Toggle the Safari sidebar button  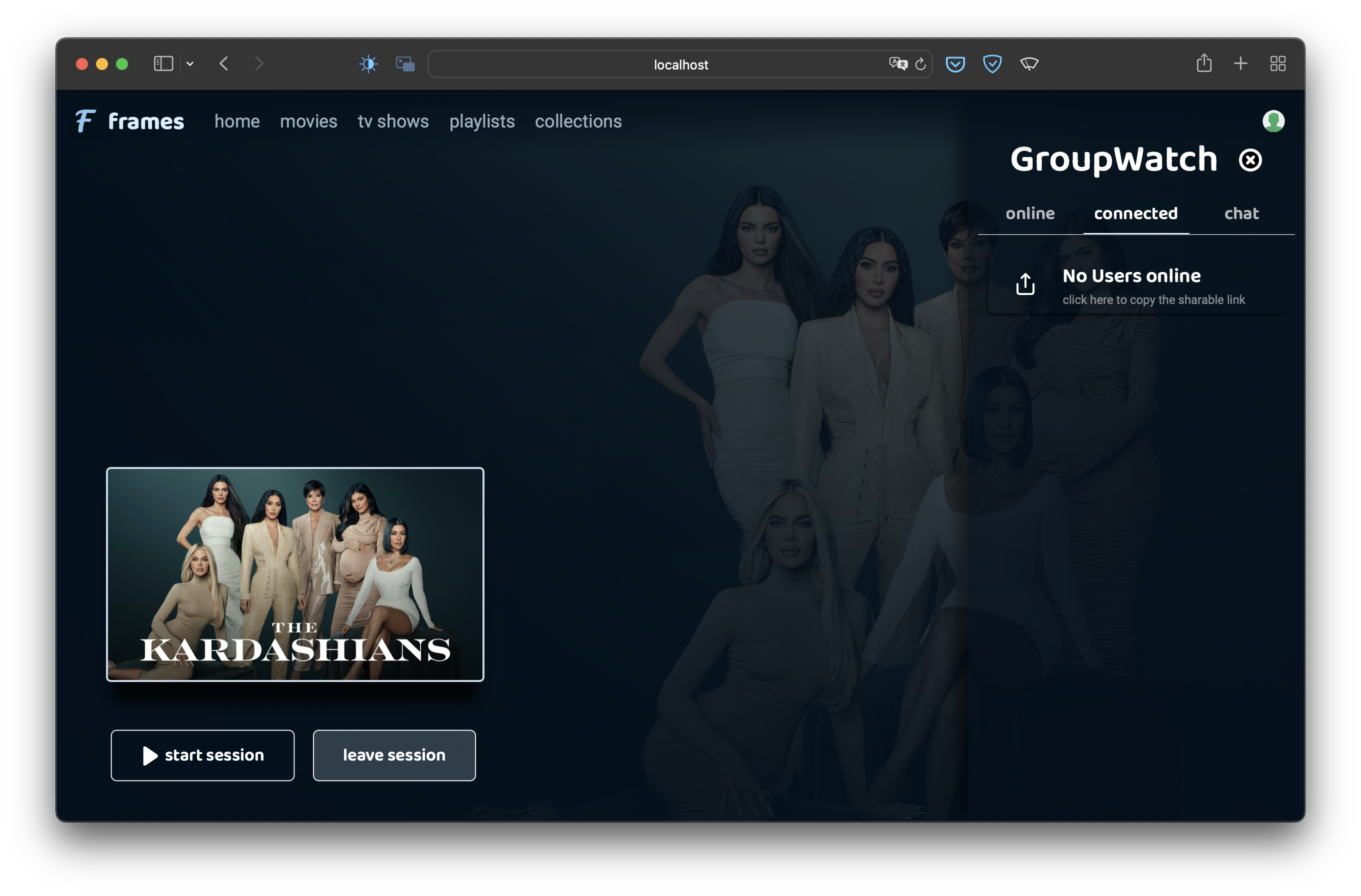163,63
